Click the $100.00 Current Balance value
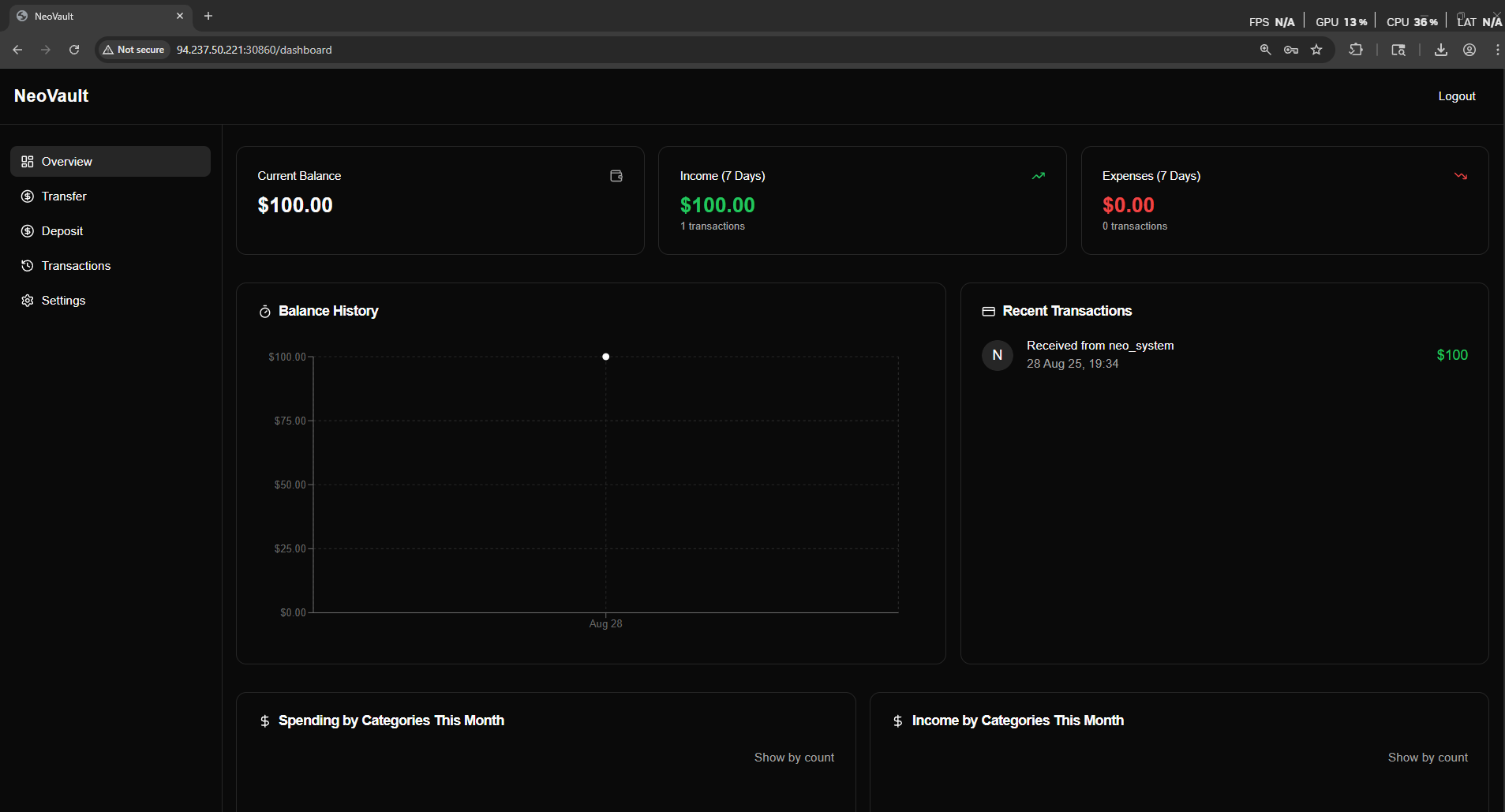This screenshot has height=812, width=1505. [x=295, y=205]
